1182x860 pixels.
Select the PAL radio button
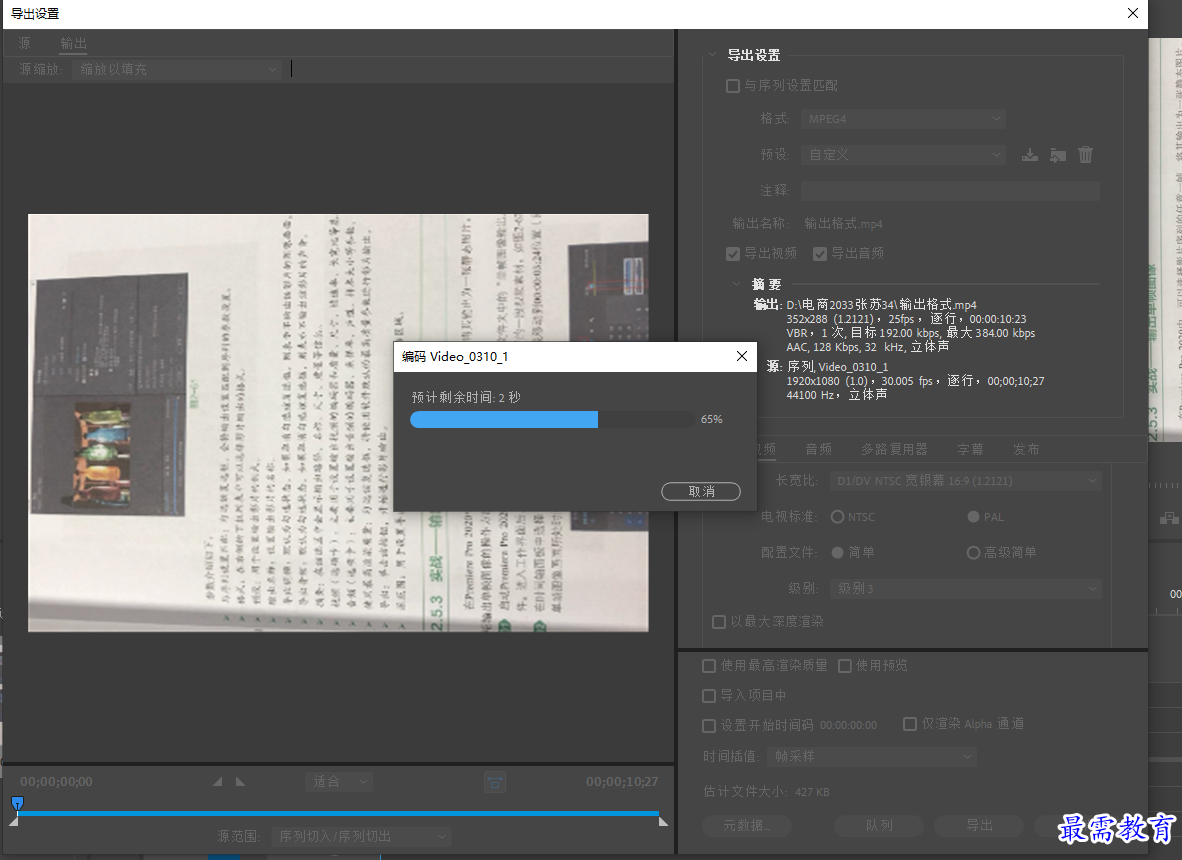coord(973,517)
